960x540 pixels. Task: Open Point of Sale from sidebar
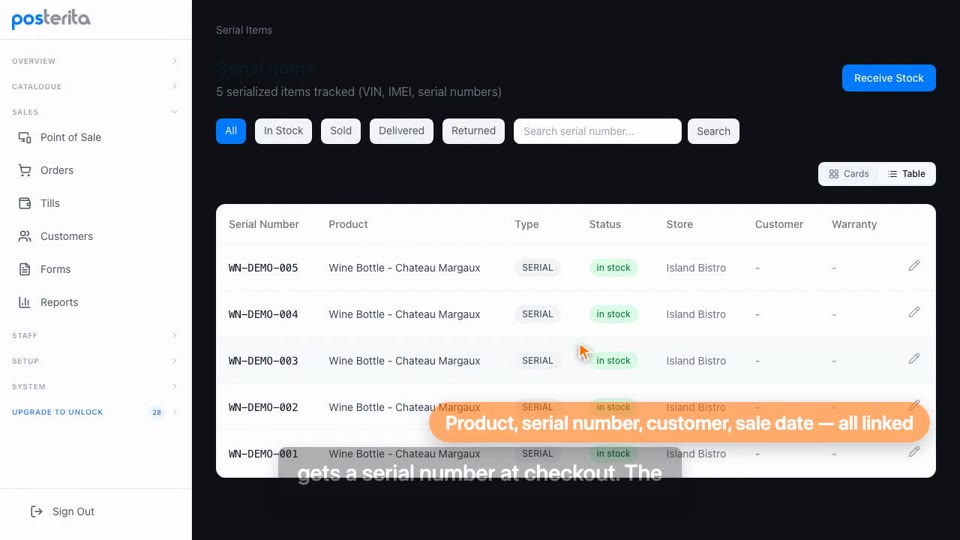point(70,137)
